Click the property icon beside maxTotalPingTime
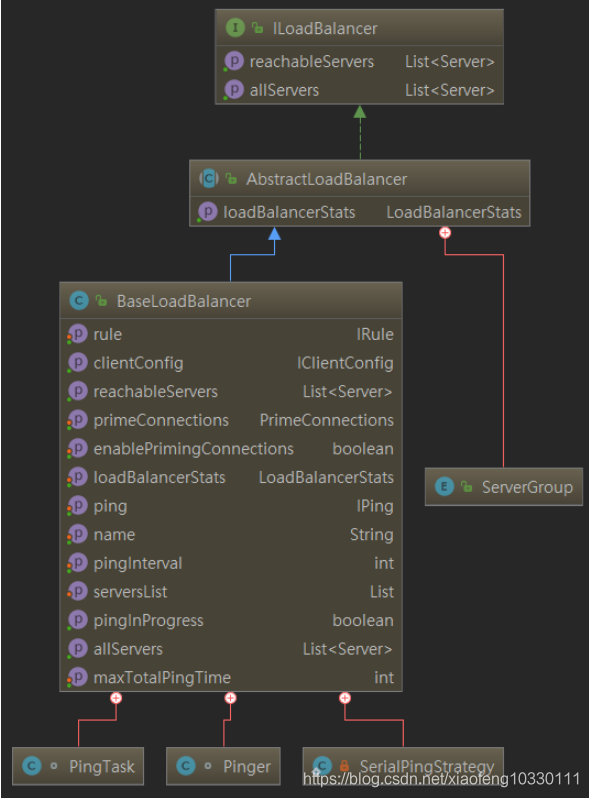 (77, 677)
